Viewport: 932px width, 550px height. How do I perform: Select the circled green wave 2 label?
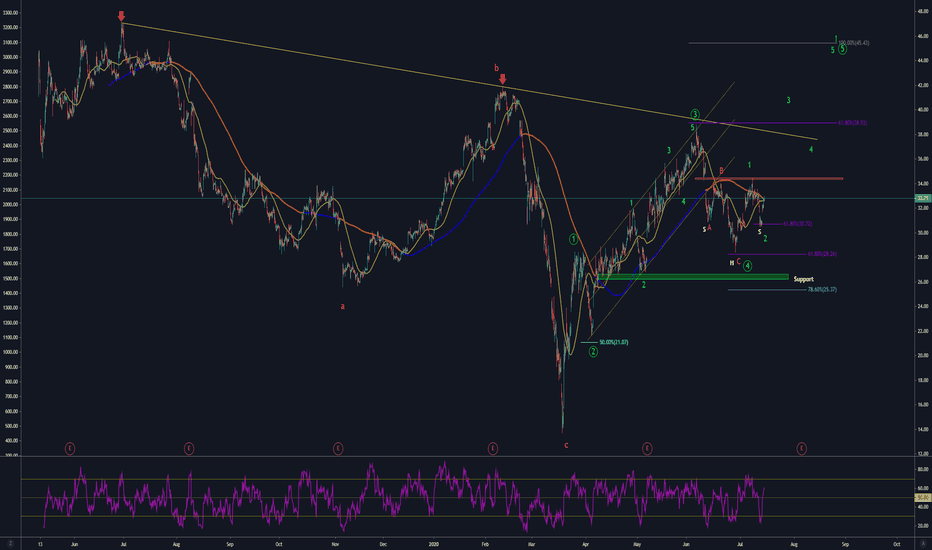pos(593,352)
